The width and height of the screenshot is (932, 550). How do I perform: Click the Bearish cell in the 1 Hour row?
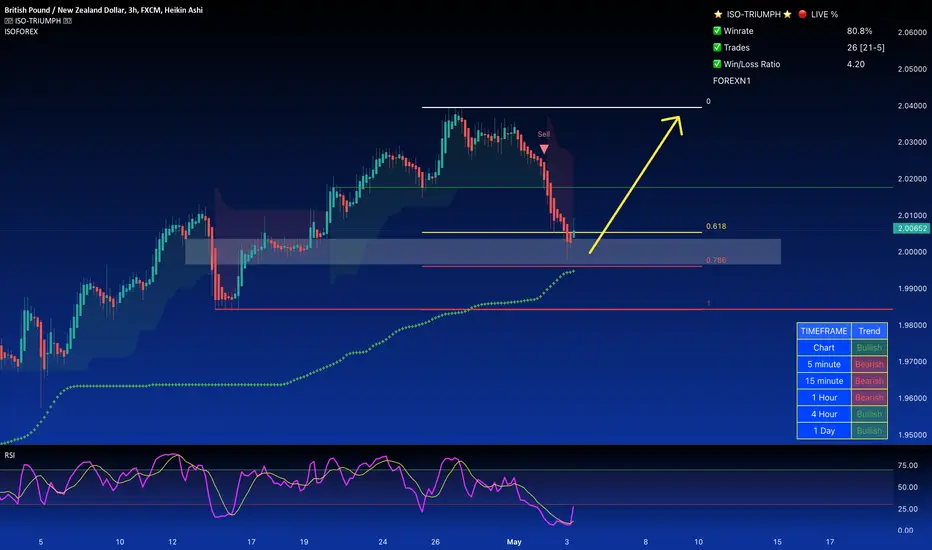[x=869, y=397]
